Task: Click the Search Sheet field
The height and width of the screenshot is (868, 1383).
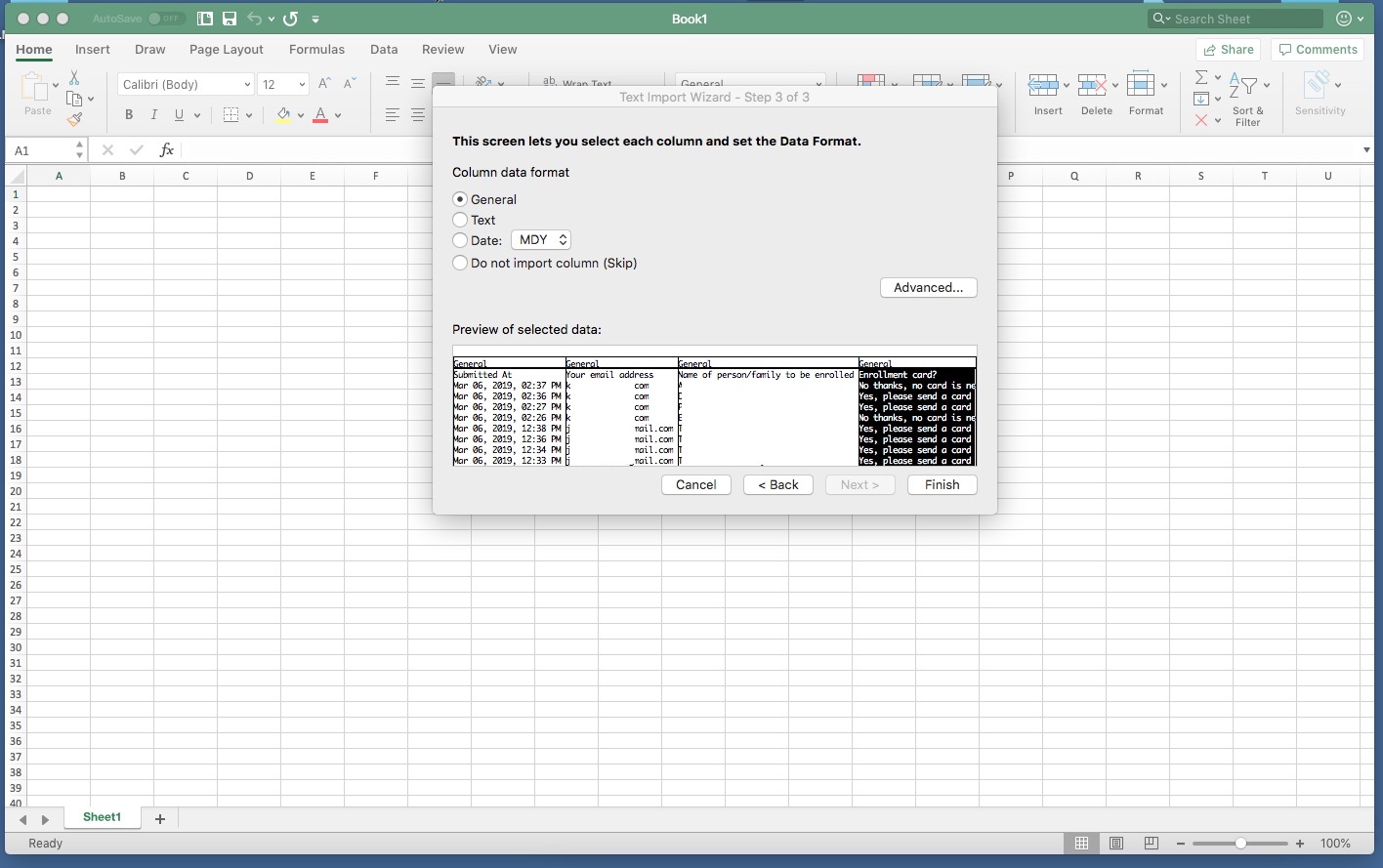Action: pyautogui.click(x=1236, y=19)
